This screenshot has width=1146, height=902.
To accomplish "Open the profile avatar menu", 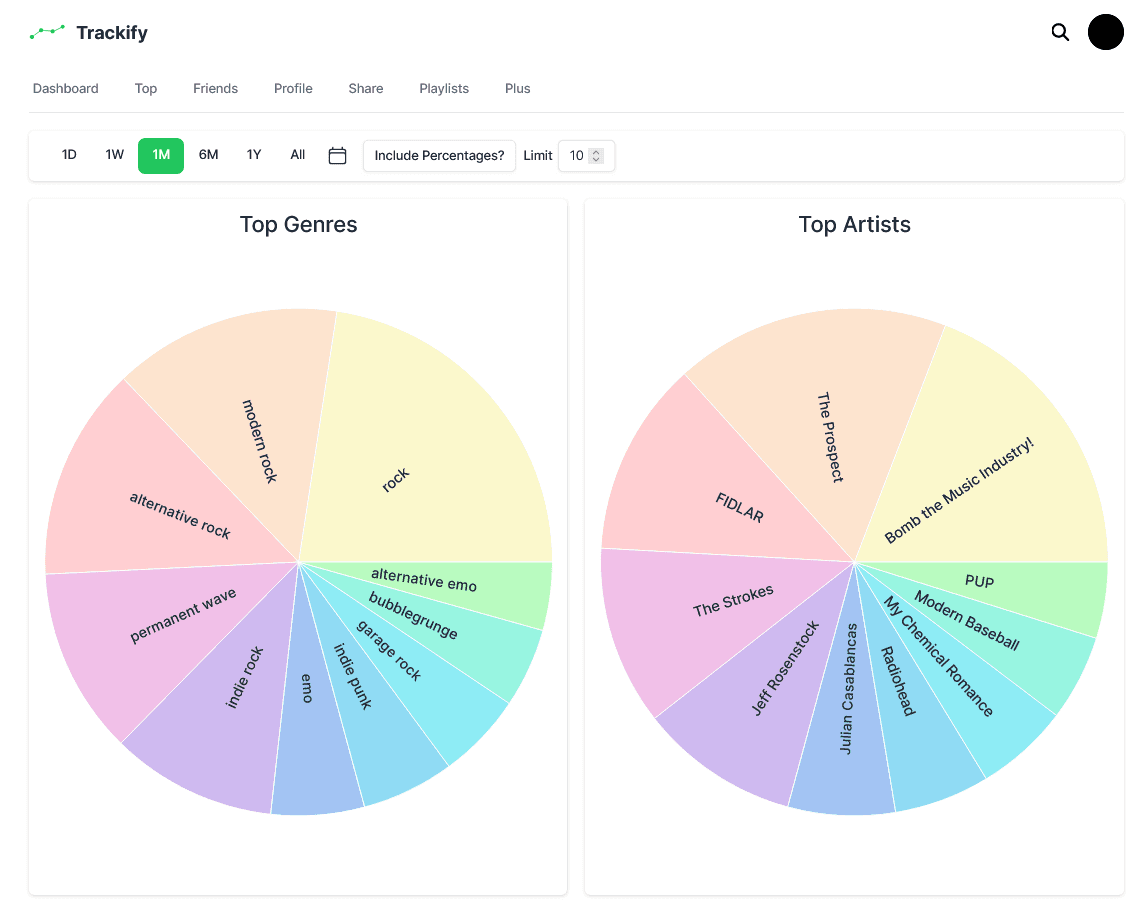I will [1105, 32].
